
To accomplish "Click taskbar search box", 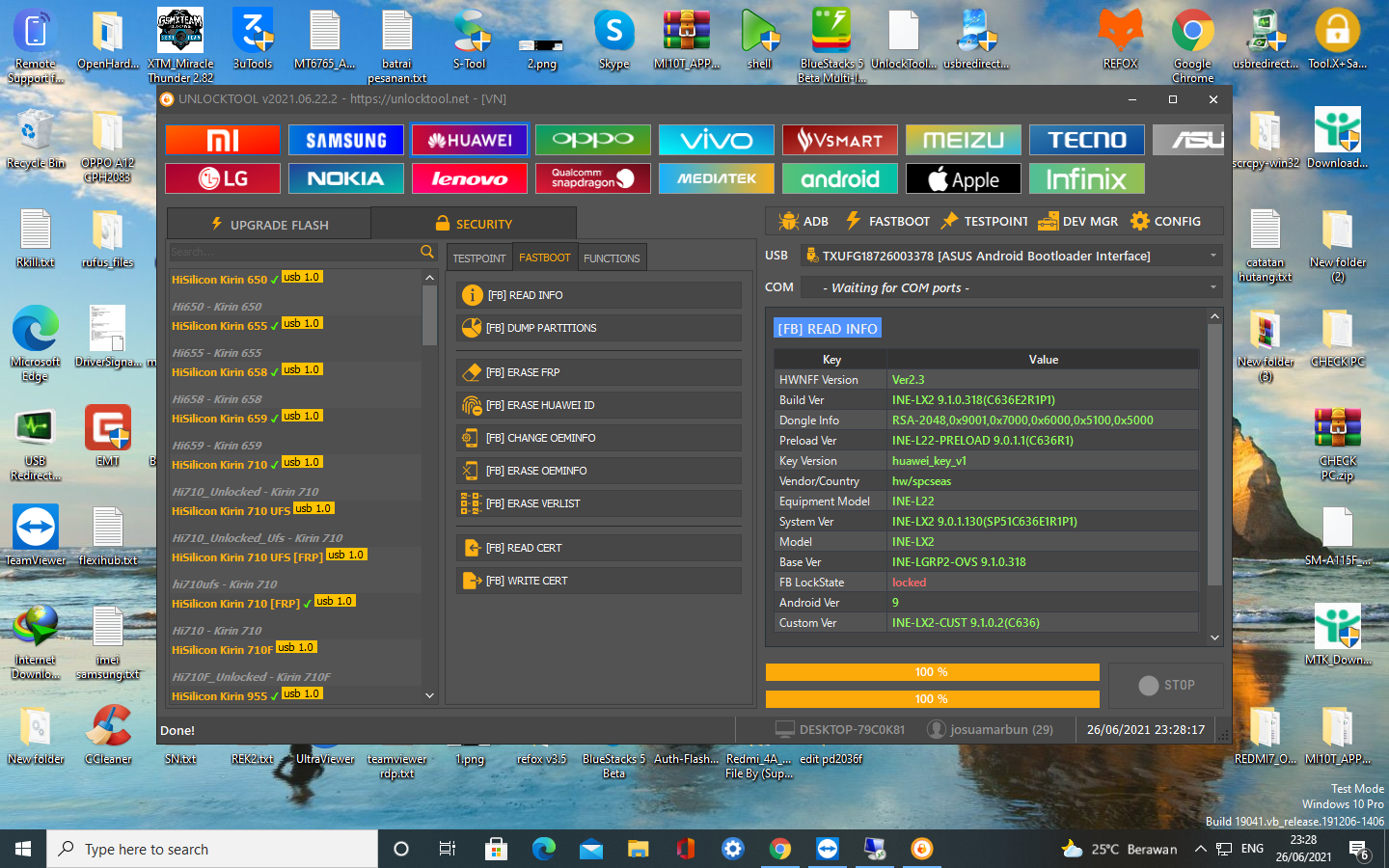I will [212, 849].
